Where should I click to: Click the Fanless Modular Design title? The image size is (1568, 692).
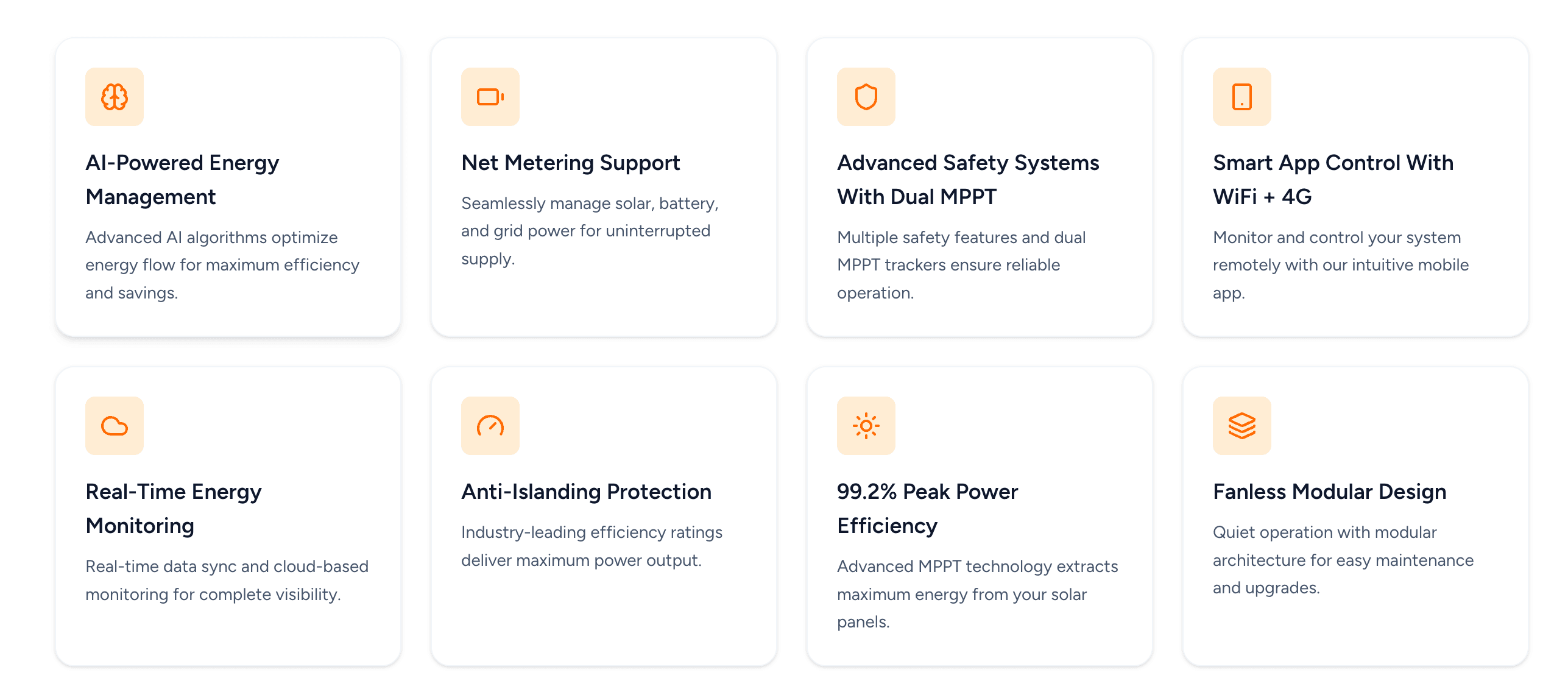pyautogui.click(x=1329, y=492)
